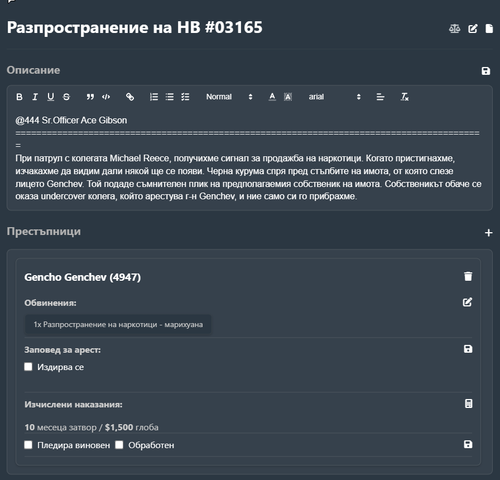500x480 pixels.
Task: Save the arrest warrant setting
Action: tap(468, 349)
